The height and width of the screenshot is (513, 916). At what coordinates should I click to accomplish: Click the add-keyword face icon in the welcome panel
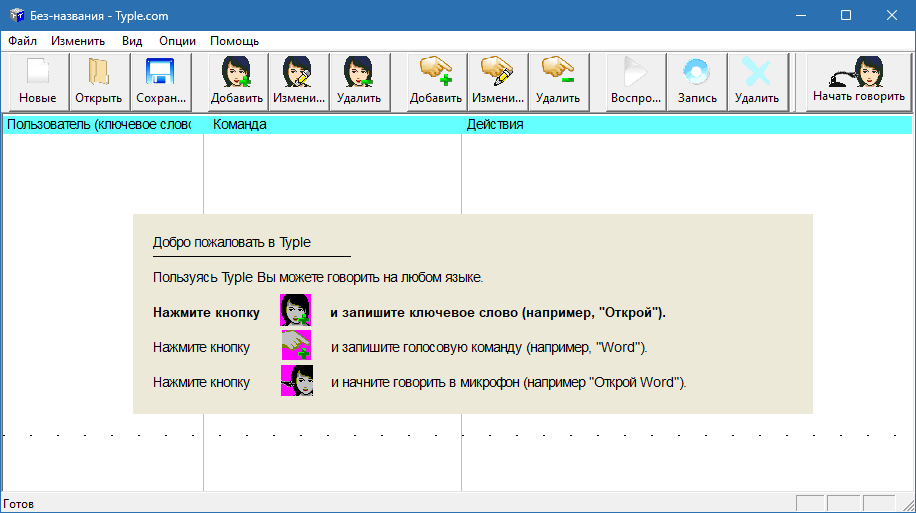click(296, 310)
